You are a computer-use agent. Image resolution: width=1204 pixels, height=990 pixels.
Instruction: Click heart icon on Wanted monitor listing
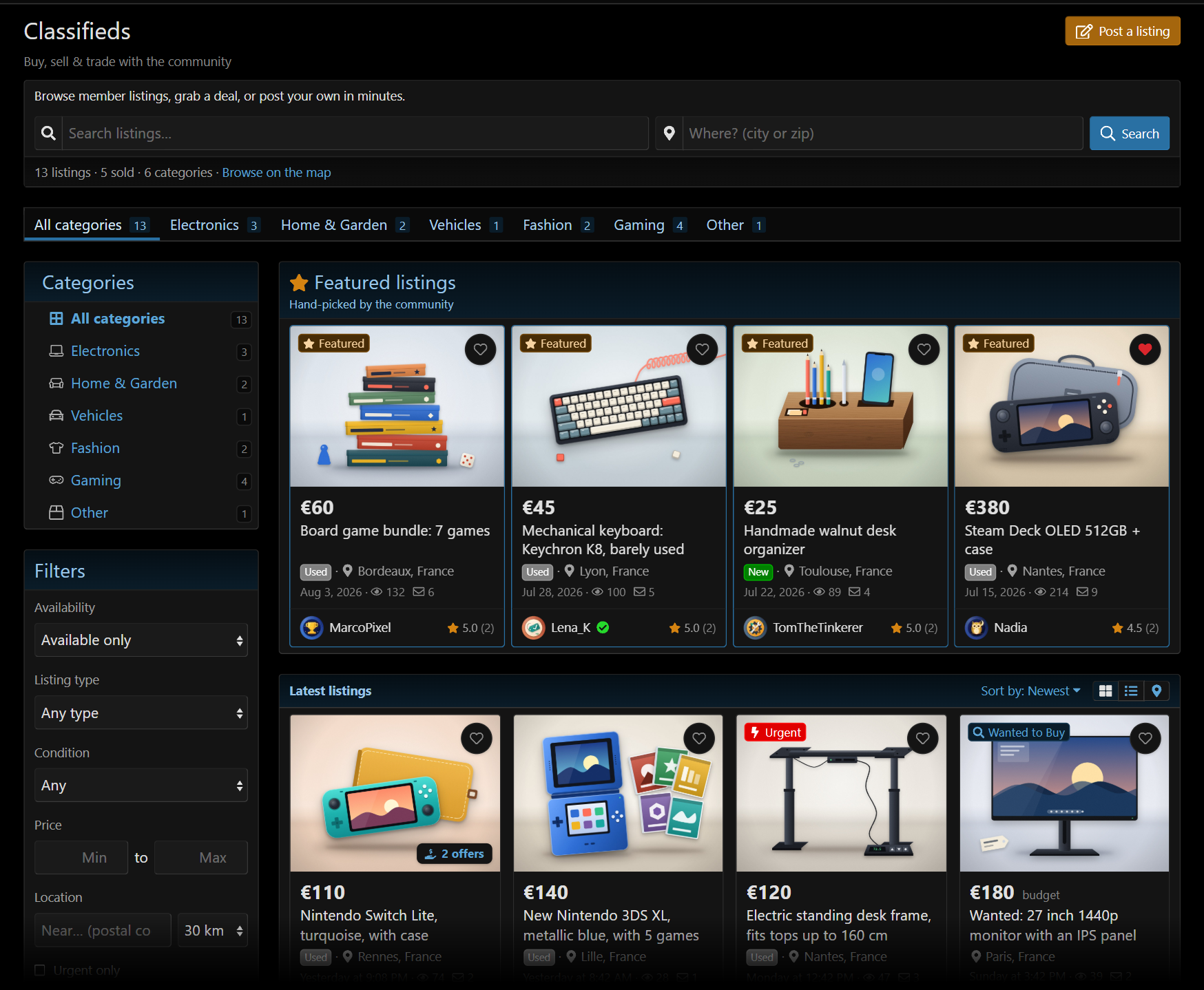pyautogui.click(x=1145, y=738)
